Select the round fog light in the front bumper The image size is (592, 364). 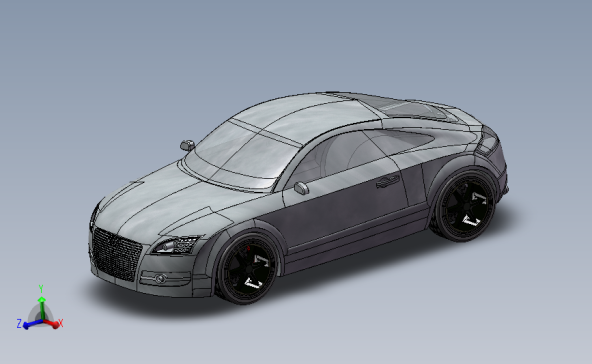pyautogui.click(x=161, y=279)
